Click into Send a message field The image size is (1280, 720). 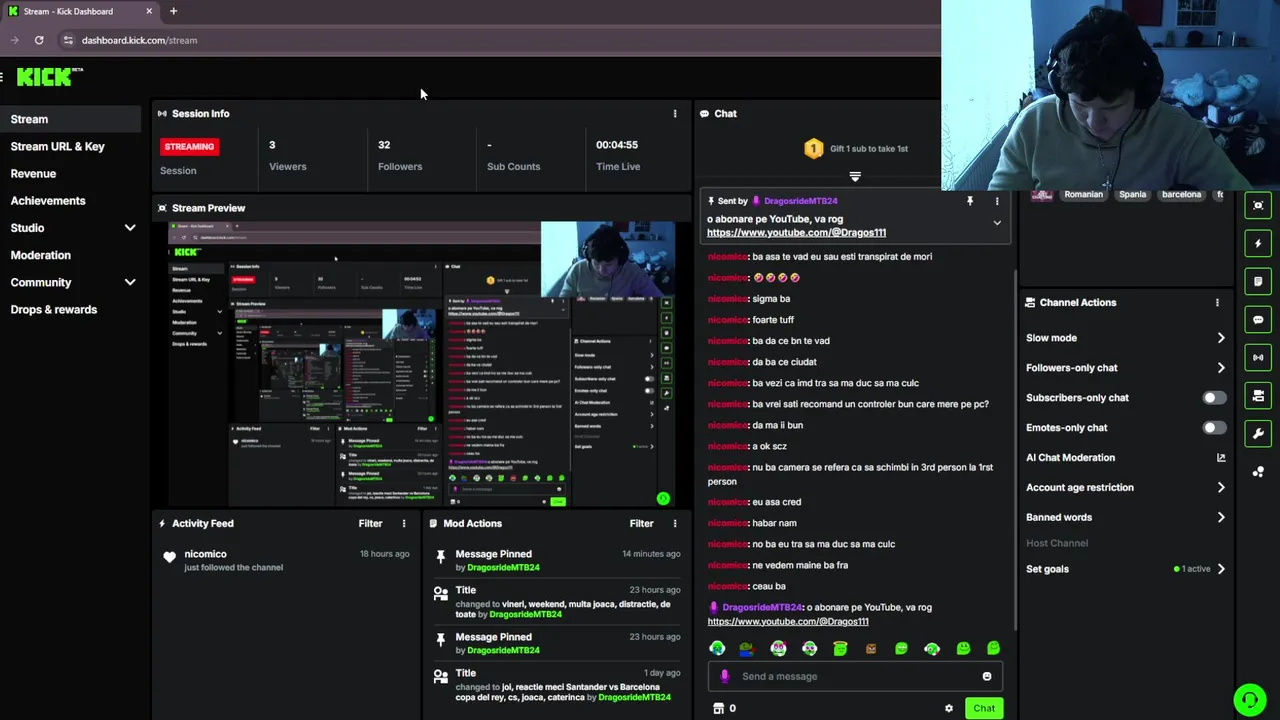855,676
